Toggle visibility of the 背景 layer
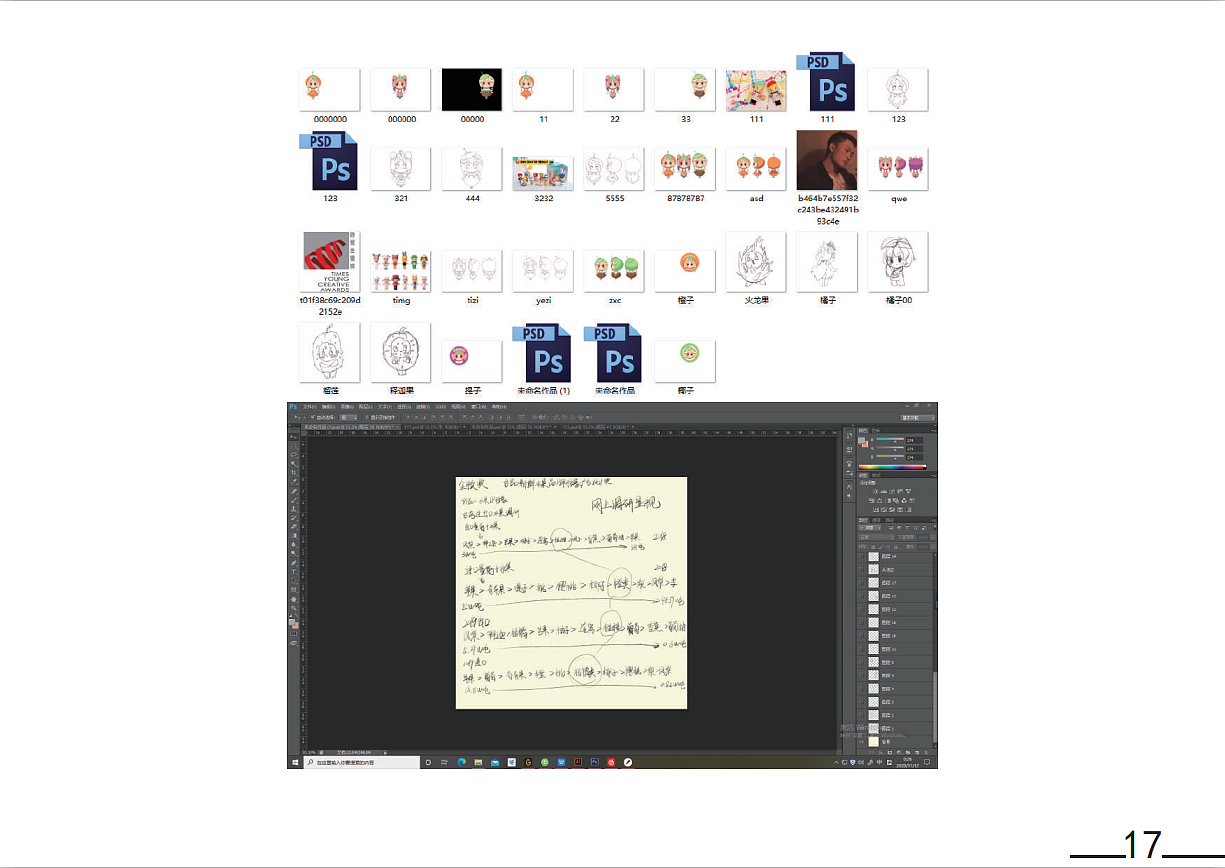 pyautogui.click(x=861, y=742)
